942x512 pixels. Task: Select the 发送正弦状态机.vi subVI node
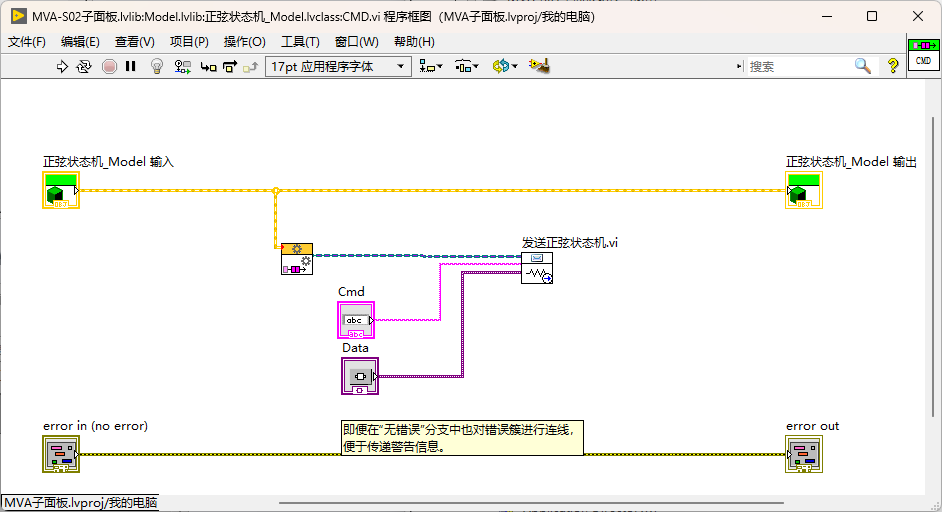coord(537,268)
